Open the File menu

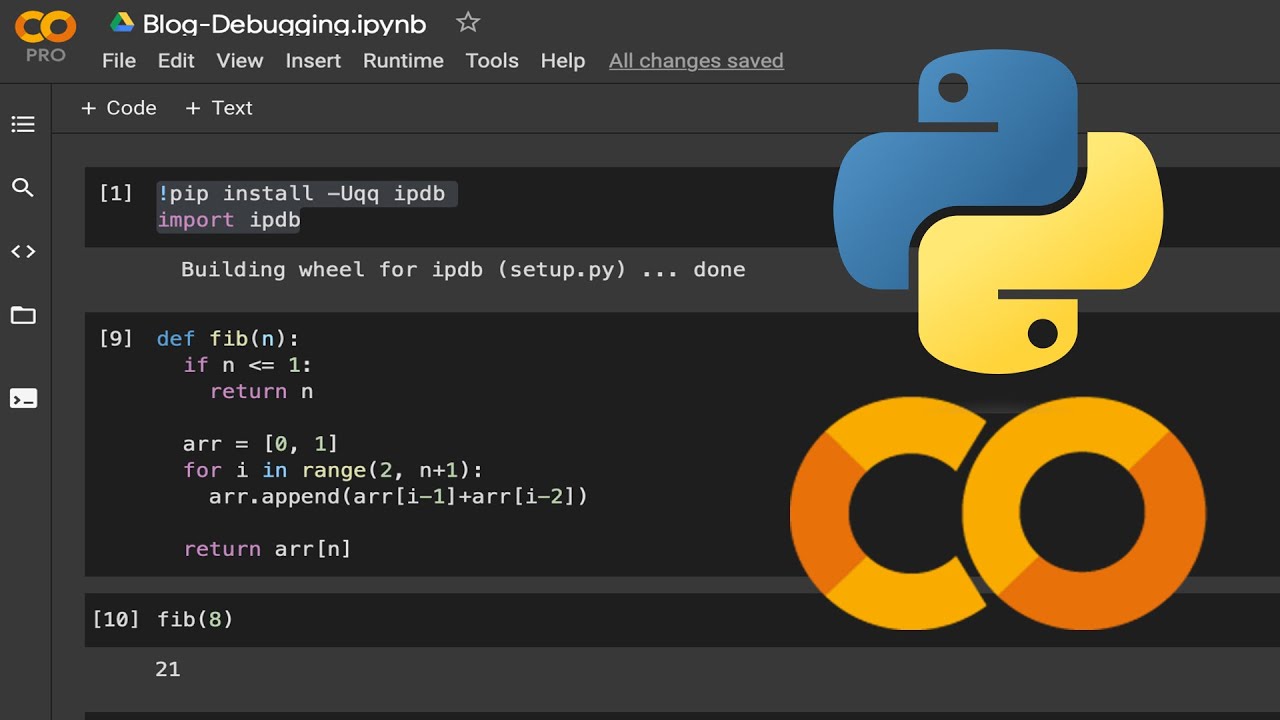[119, 60]
